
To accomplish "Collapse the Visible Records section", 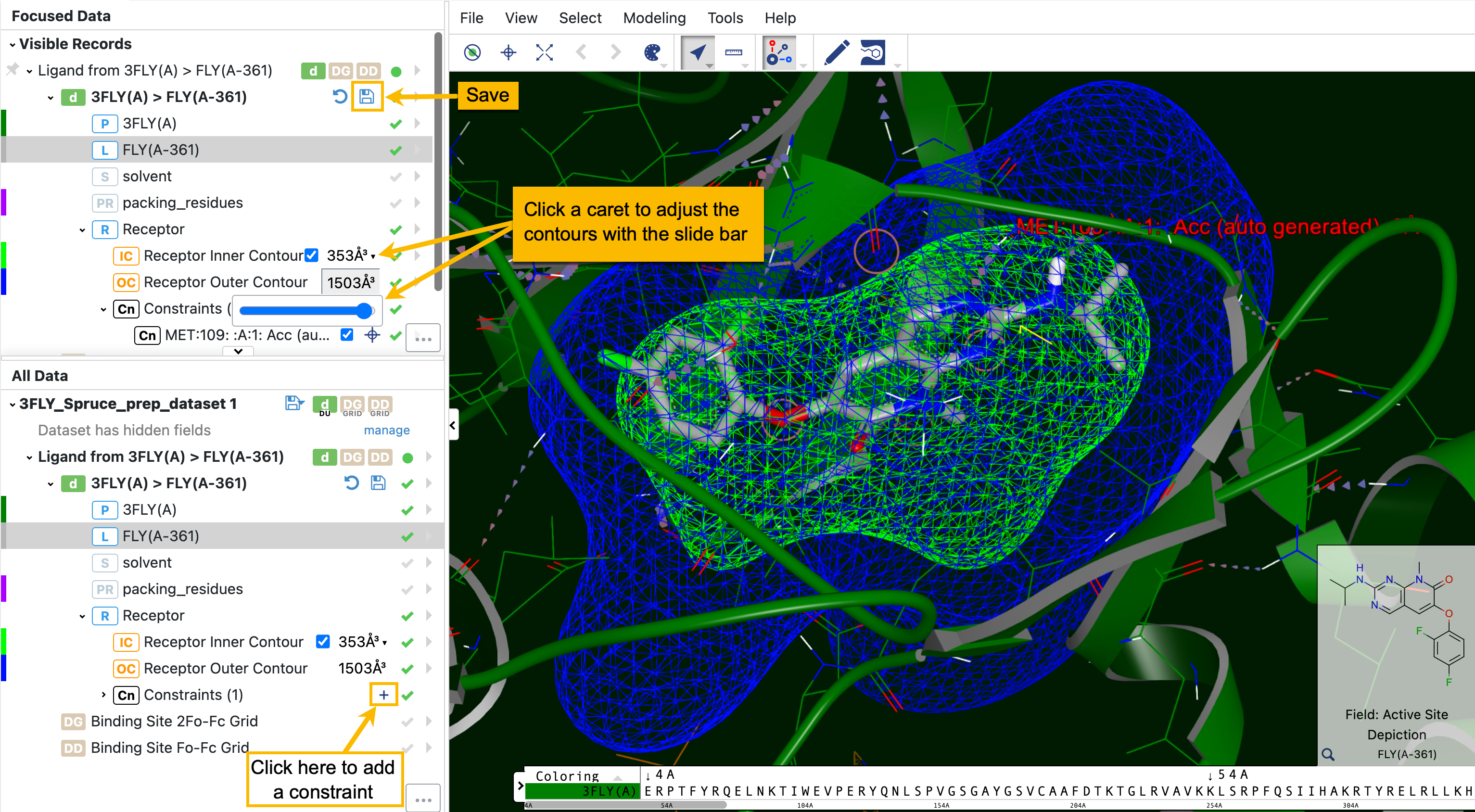I will (13, 44).
